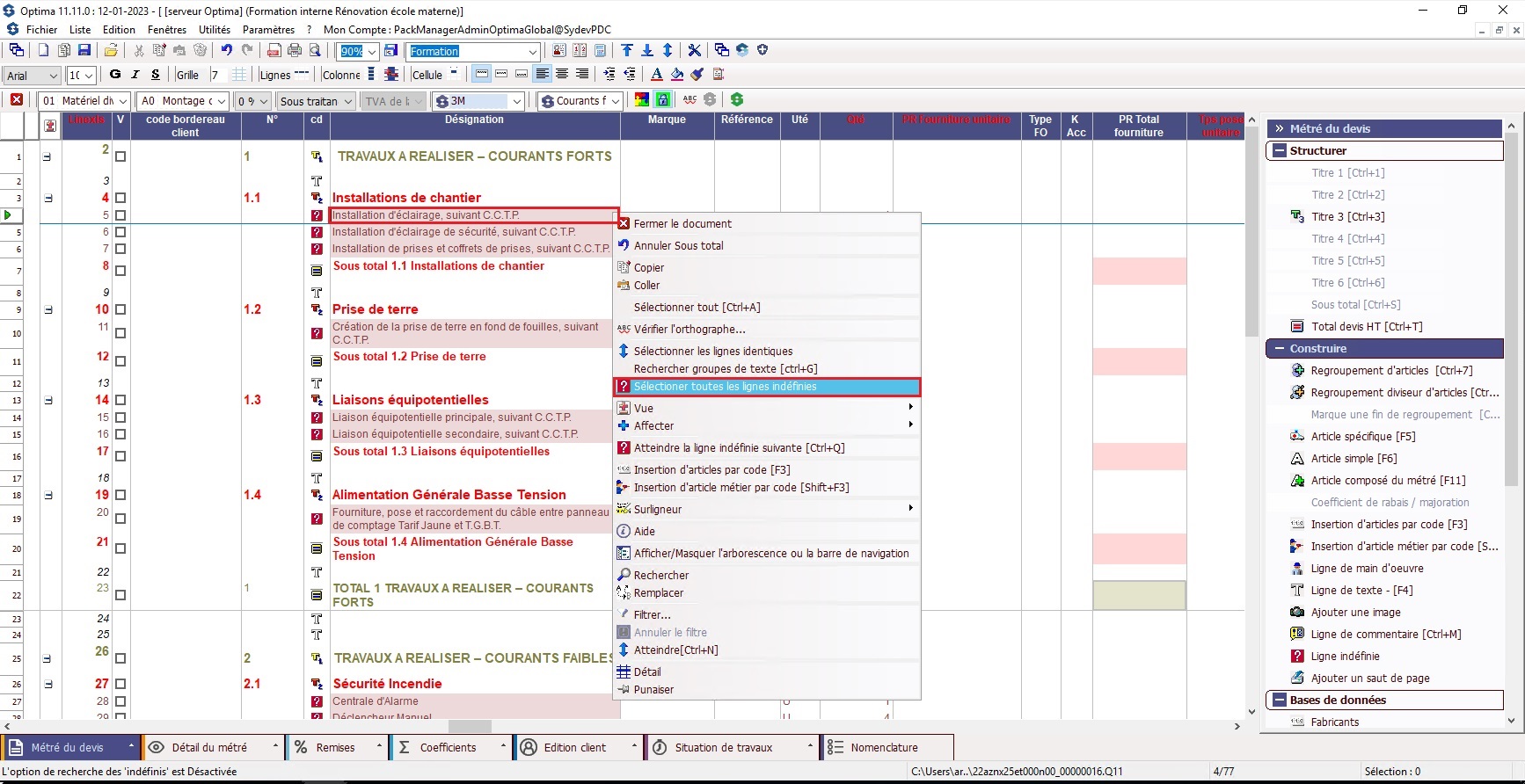Apply underline with the S button
This screenshot has height=784, width=1525.
coord(156,75)
